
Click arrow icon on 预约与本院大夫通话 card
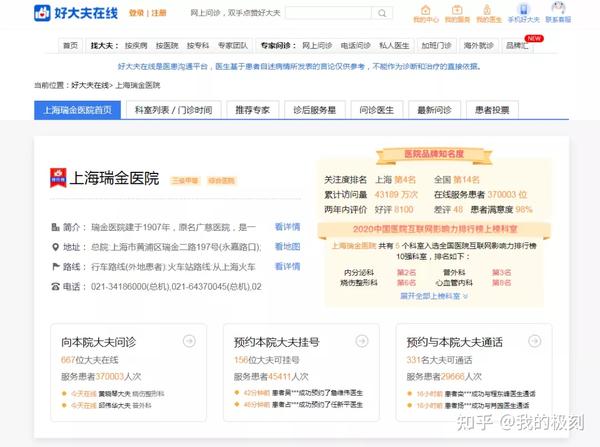(x=535, y=341)
